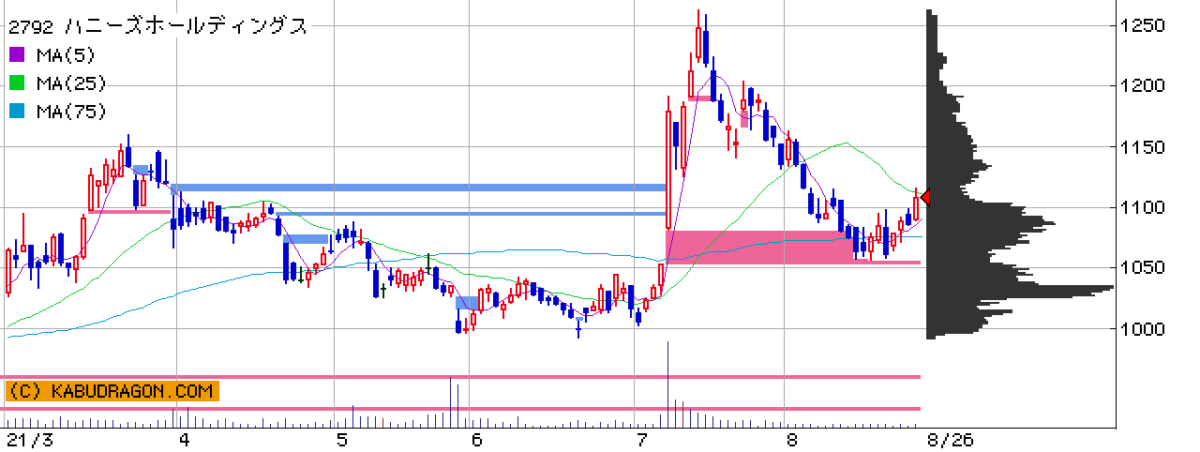Click the MA(75) legend label
Viewport: 1200px width, 452px height.
pos(70,112)
